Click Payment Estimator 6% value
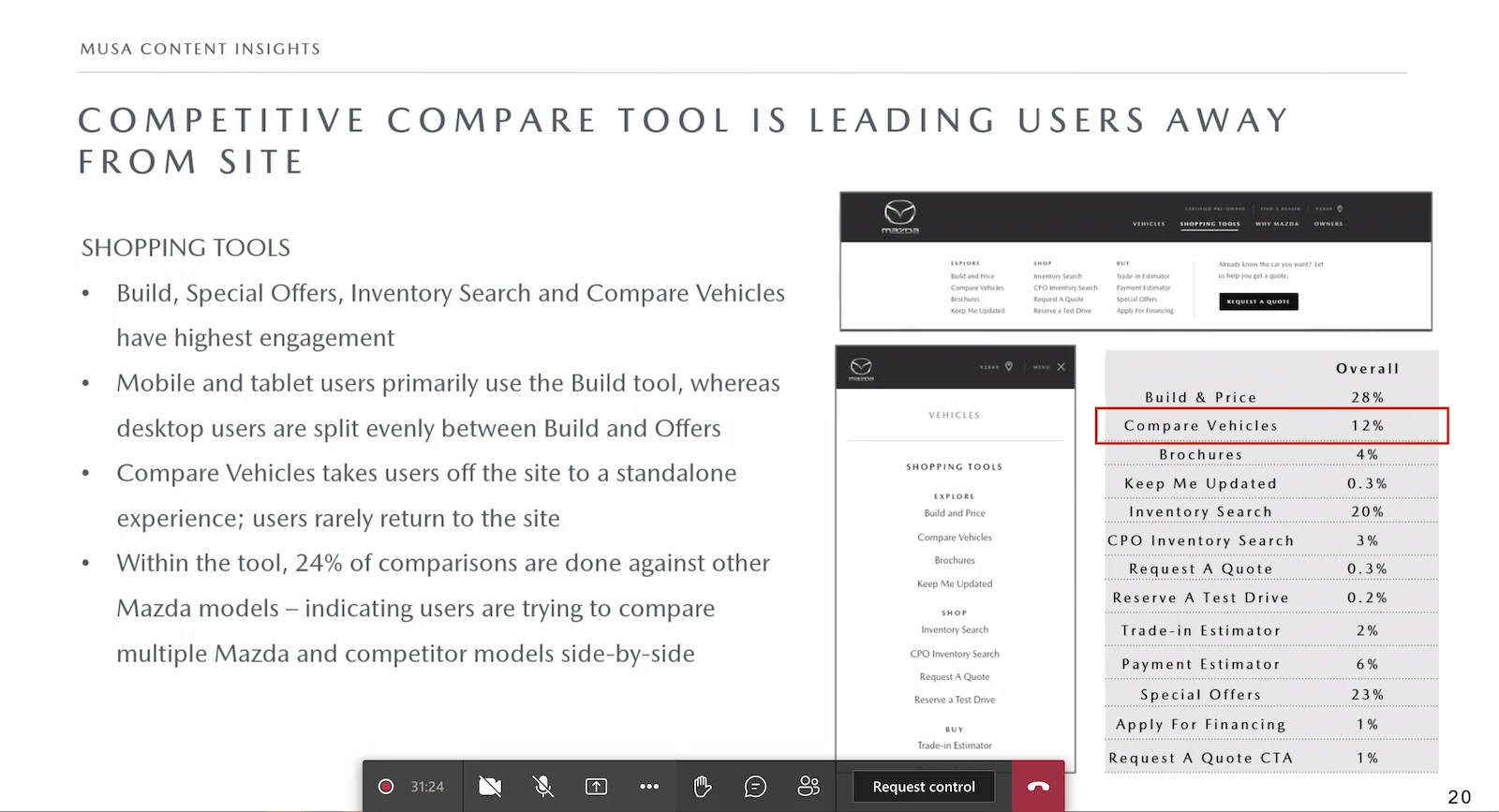The height and width of the screenshot is (812, 1499). (x=1367, y=664)
